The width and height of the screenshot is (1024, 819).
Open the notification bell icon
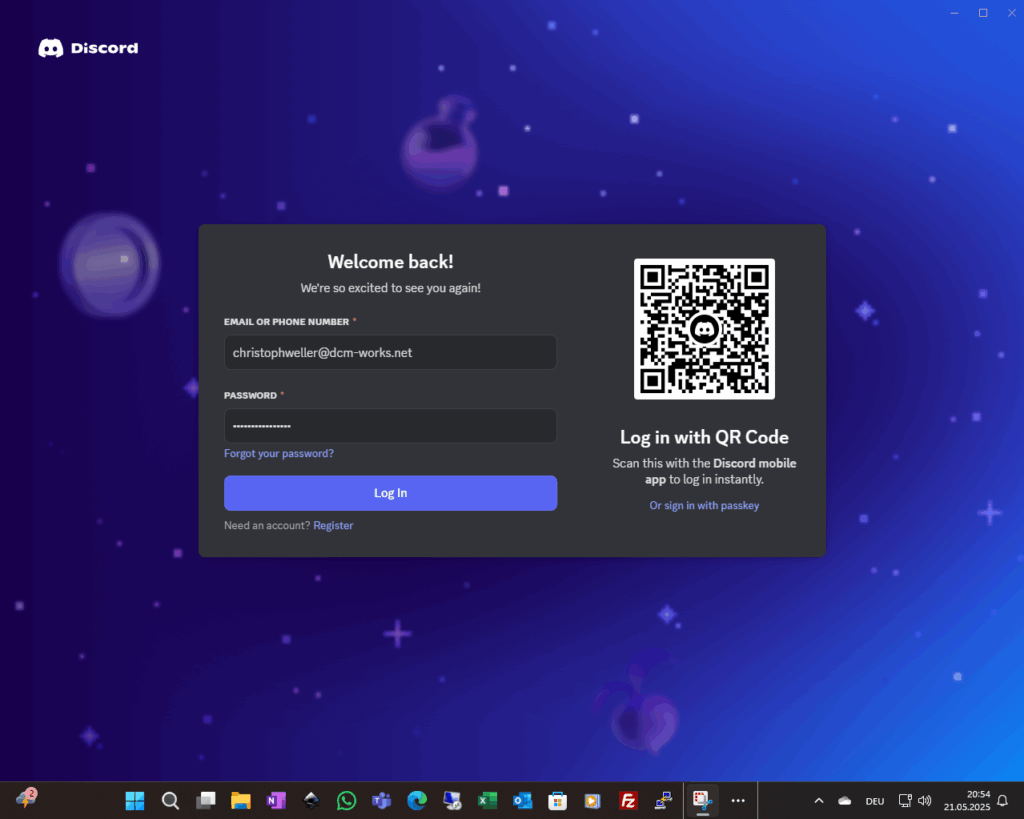1003,801
